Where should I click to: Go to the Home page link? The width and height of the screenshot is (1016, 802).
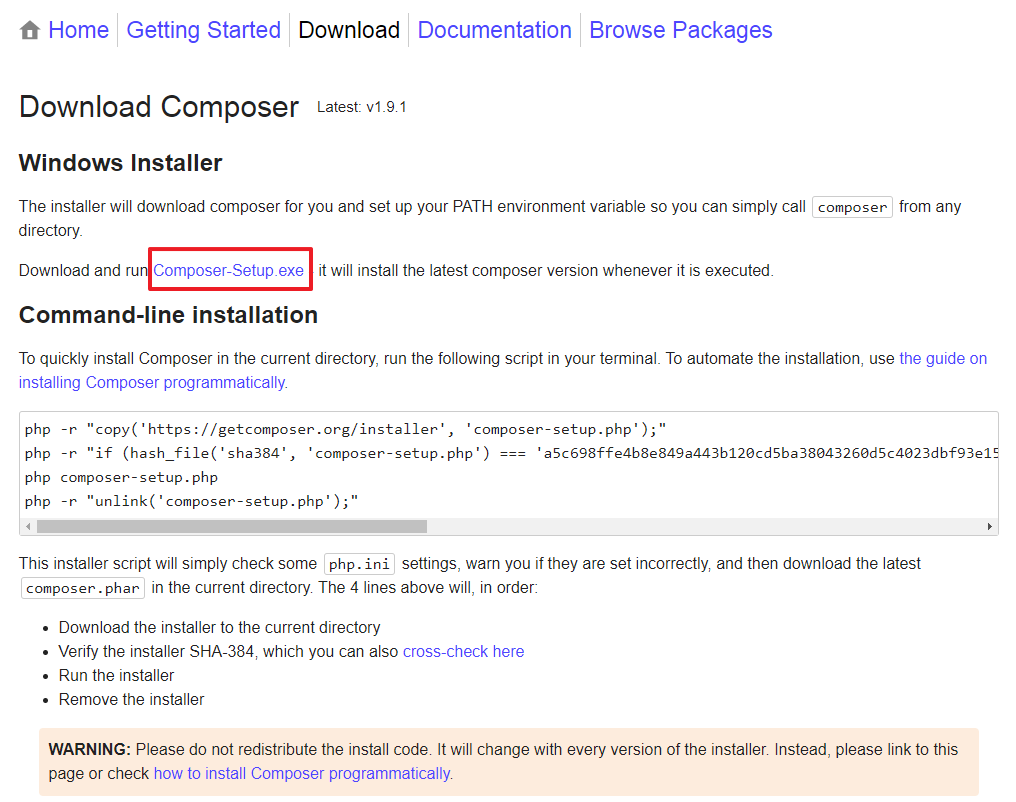[78, 30]
